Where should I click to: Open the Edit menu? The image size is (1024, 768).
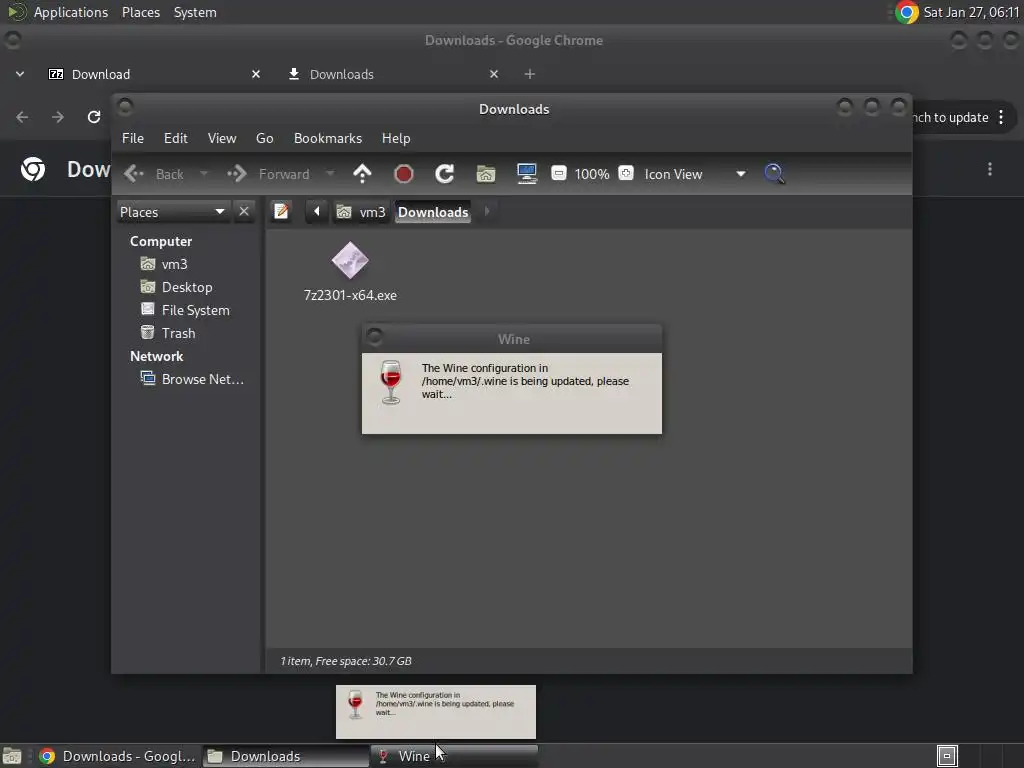tap(176, 138)
